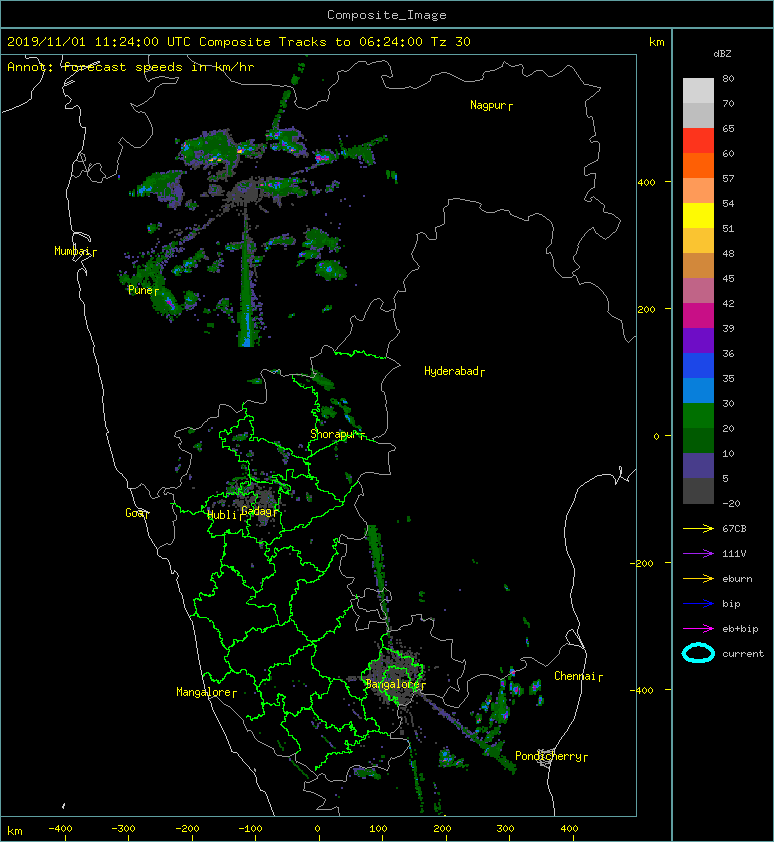The height and width of the screenshot is (842, 774).
Task: Select the mauve 42–45 dBZ swatch
Action: 698,291
